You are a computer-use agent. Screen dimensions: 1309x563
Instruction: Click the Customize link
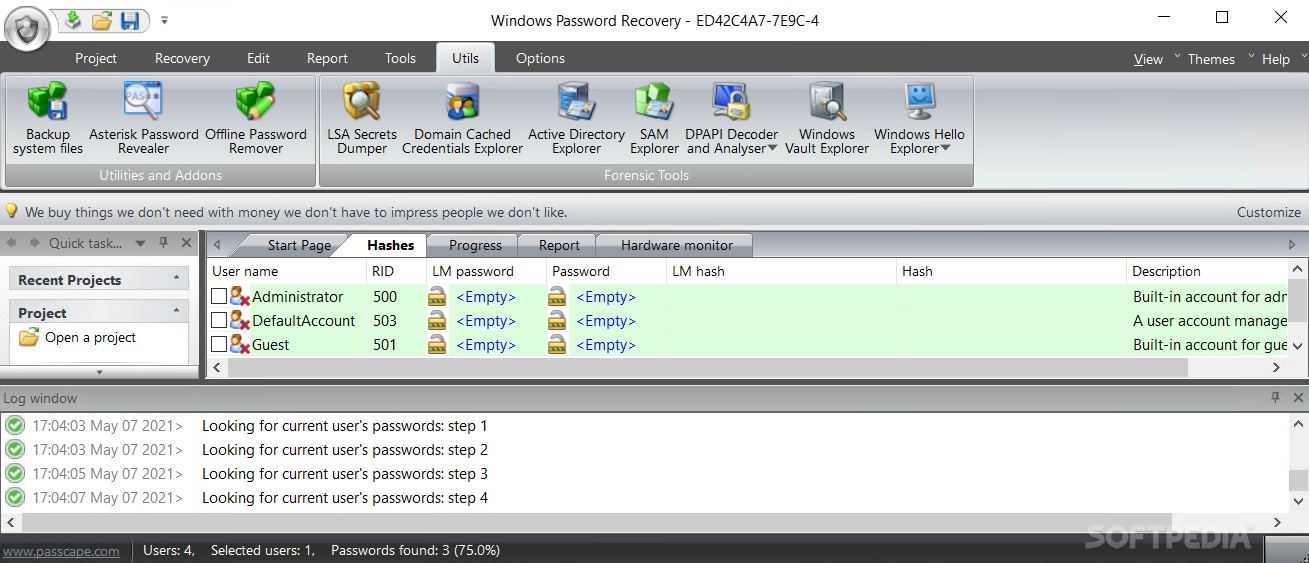[1269, 212]
